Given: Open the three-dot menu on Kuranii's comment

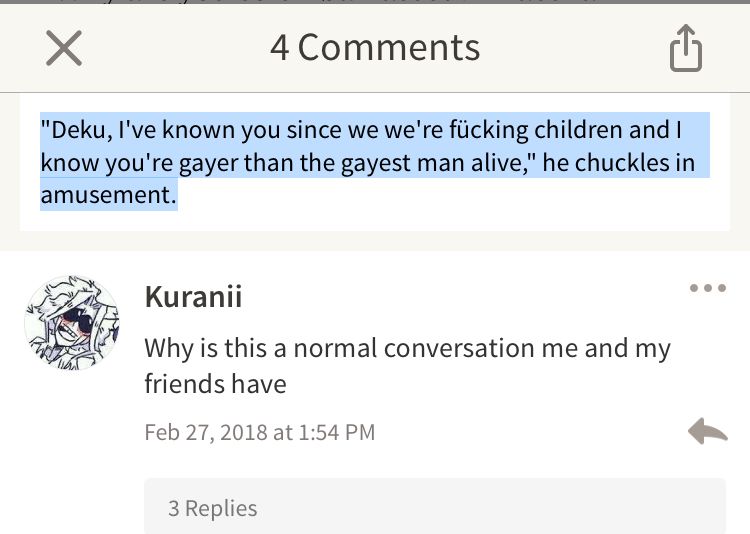Looking at the screenshot, I should [x=708, y=288].
